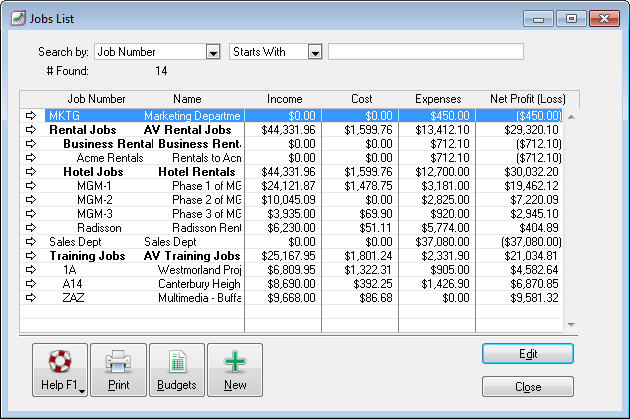
Task: Sort by the Name column header
Action: pyautogui.click(x=187, y=99)
